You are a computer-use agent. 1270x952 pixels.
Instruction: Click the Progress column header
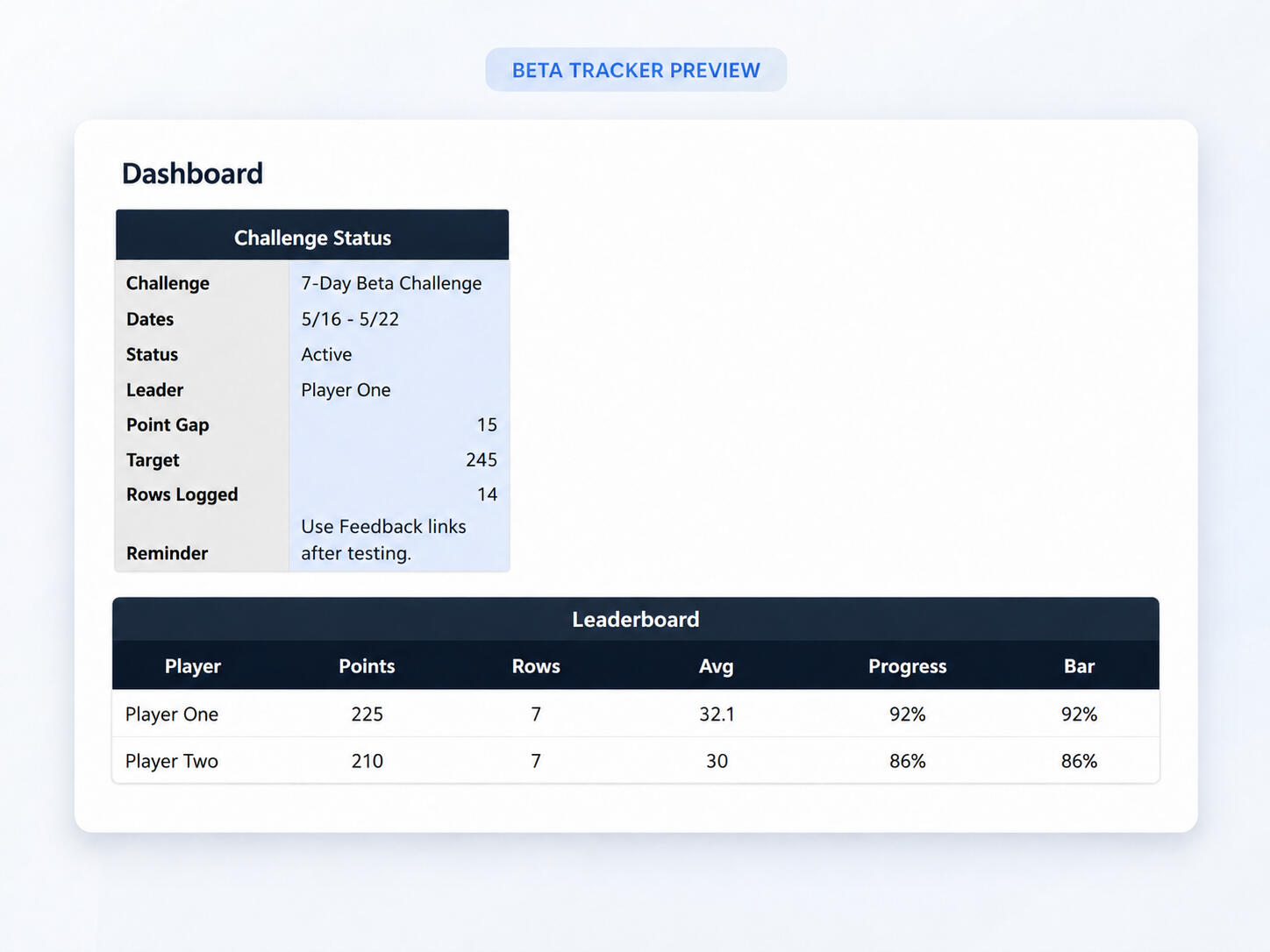[x=907, y=666]
